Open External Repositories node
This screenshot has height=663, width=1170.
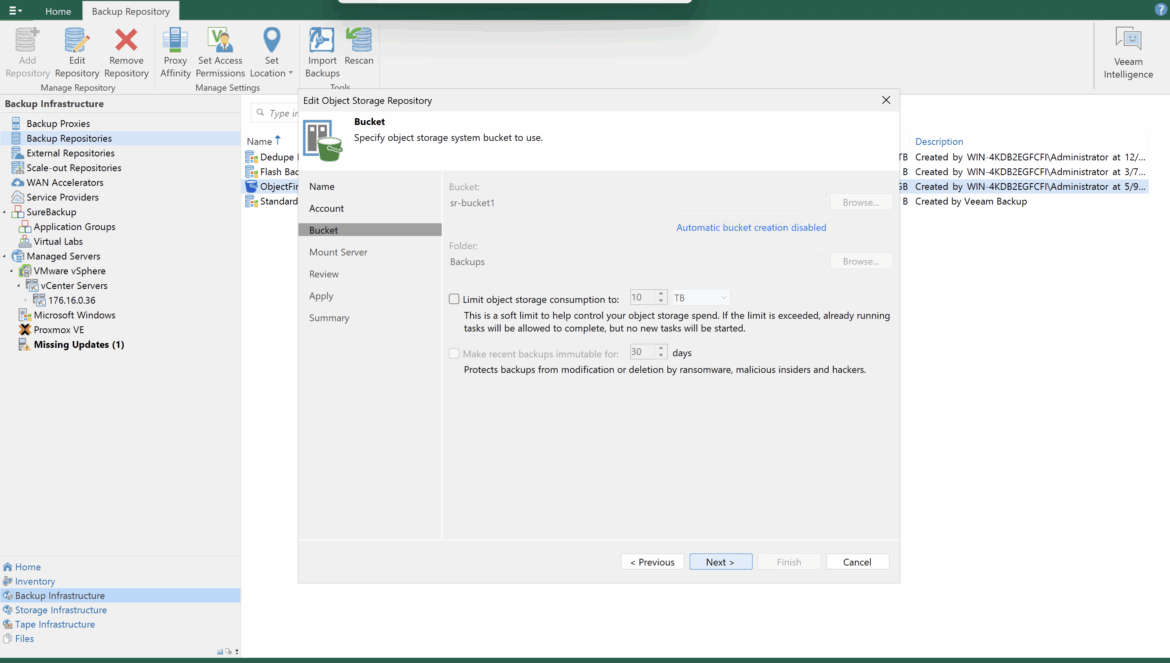tap(70, 154)
